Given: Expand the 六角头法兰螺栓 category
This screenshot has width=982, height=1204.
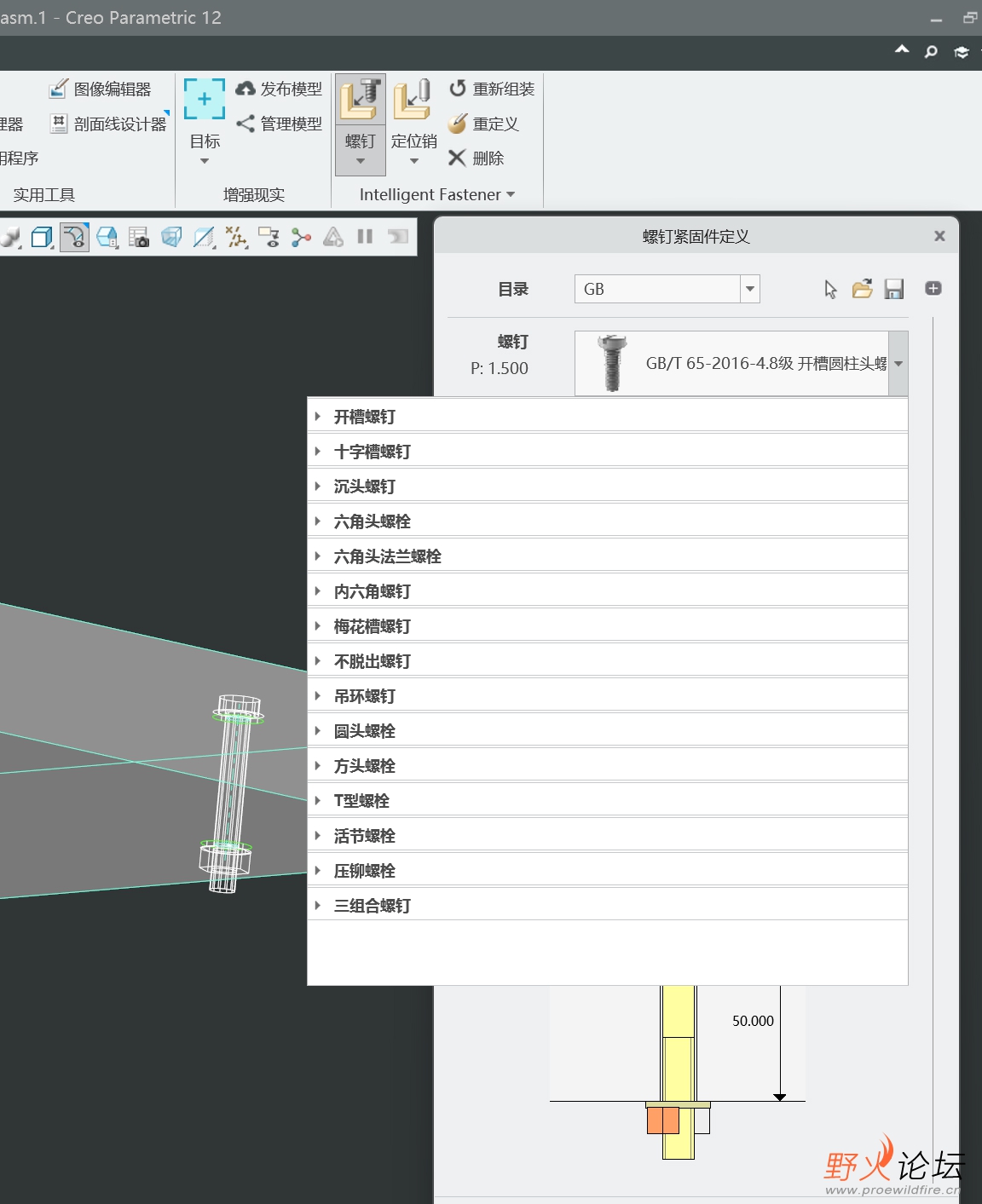Looking at the screenshot, I should [x=317, y=556].
